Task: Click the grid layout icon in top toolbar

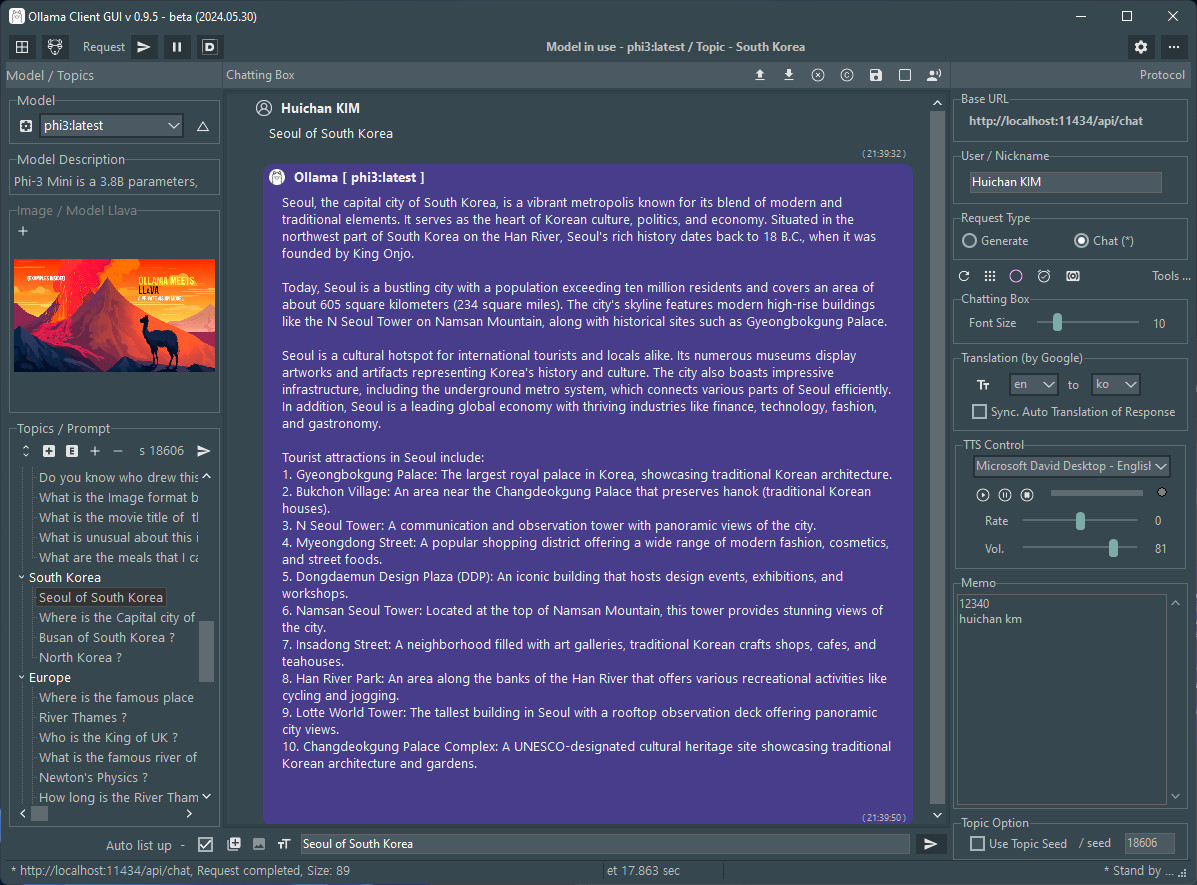Action: [x=22, y=47]
